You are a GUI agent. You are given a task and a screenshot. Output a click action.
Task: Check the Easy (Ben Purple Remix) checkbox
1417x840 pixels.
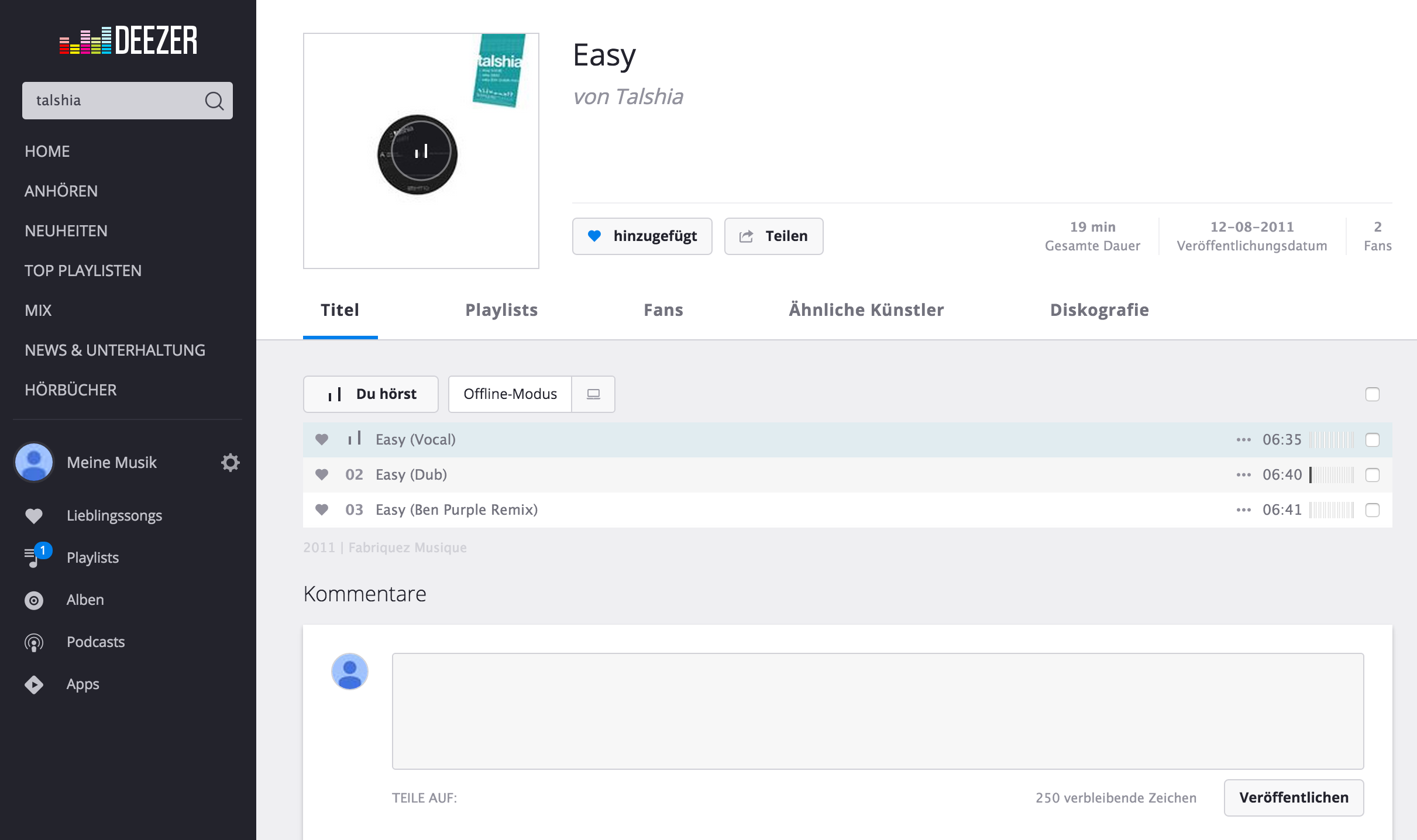coord(1373,510)
